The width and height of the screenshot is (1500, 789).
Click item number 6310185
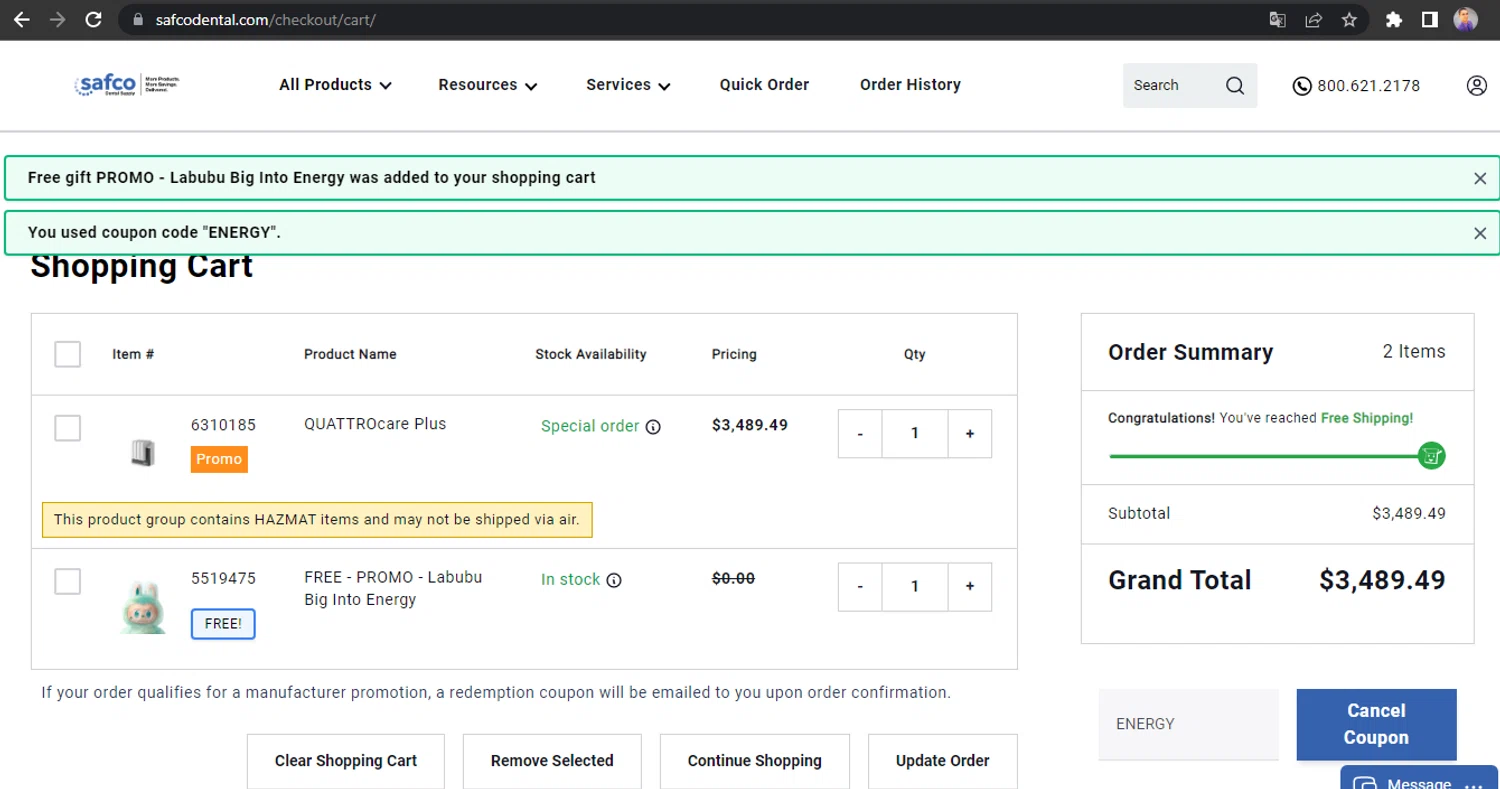[223, 425]
